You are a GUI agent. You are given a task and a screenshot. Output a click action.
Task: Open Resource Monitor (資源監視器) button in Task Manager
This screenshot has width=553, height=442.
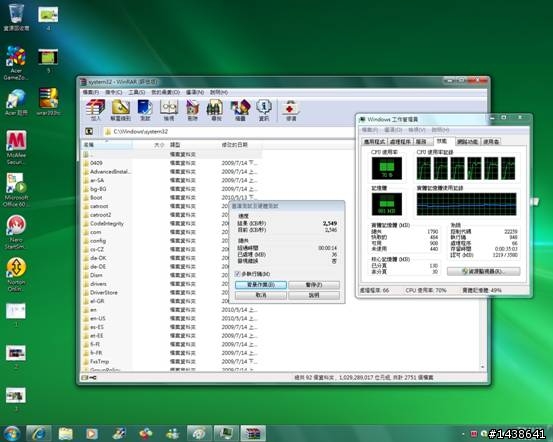[x=483, y=271]
